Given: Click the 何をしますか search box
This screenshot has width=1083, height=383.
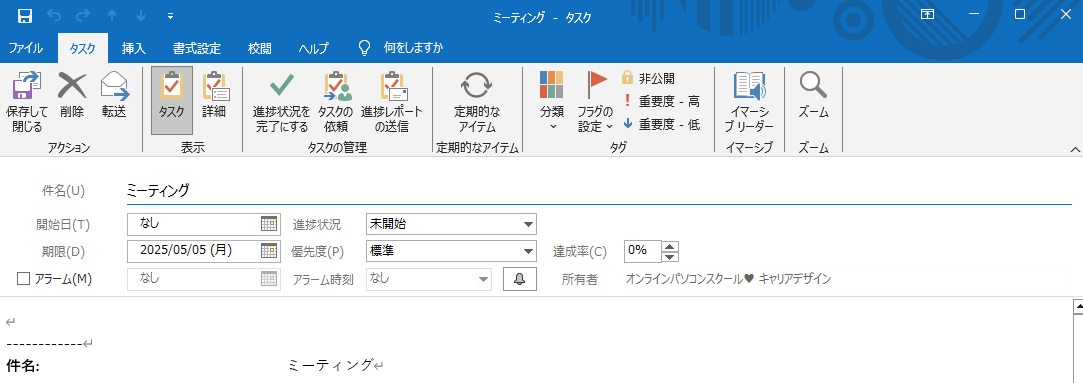Looking at the screenshot, I should [x=414, y=48].
